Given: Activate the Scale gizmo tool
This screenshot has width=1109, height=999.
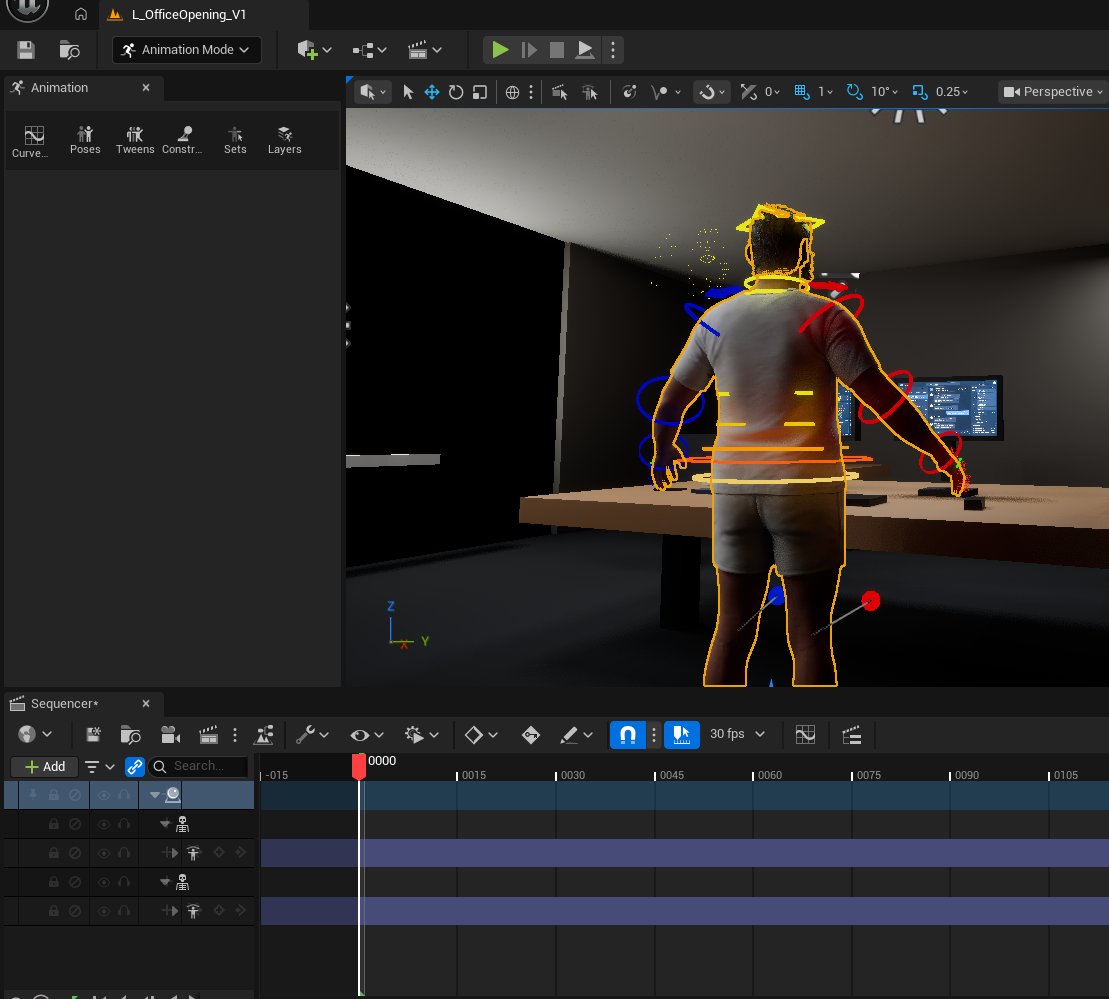Looking at the screenshot, I should tap(480, 92).
